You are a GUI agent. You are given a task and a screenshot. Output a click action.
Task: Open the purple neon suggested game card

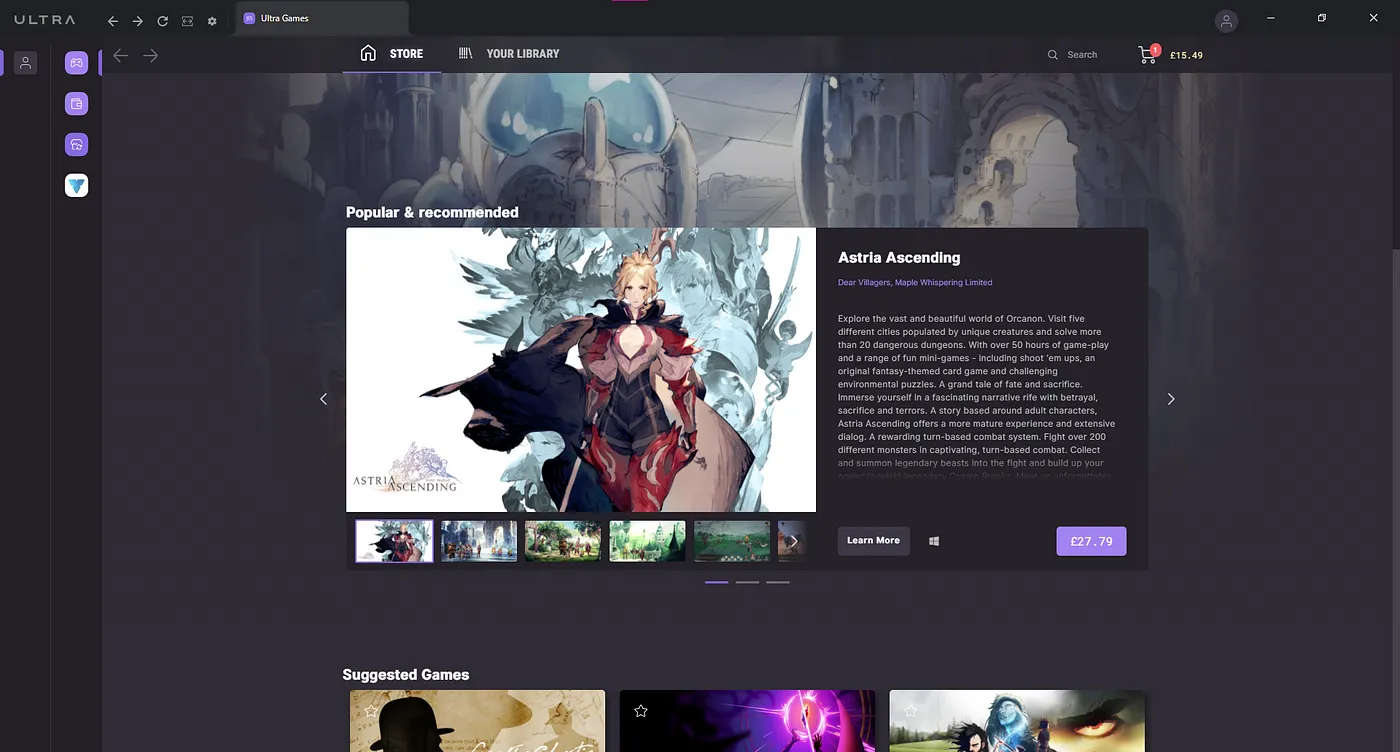point(747,721)
